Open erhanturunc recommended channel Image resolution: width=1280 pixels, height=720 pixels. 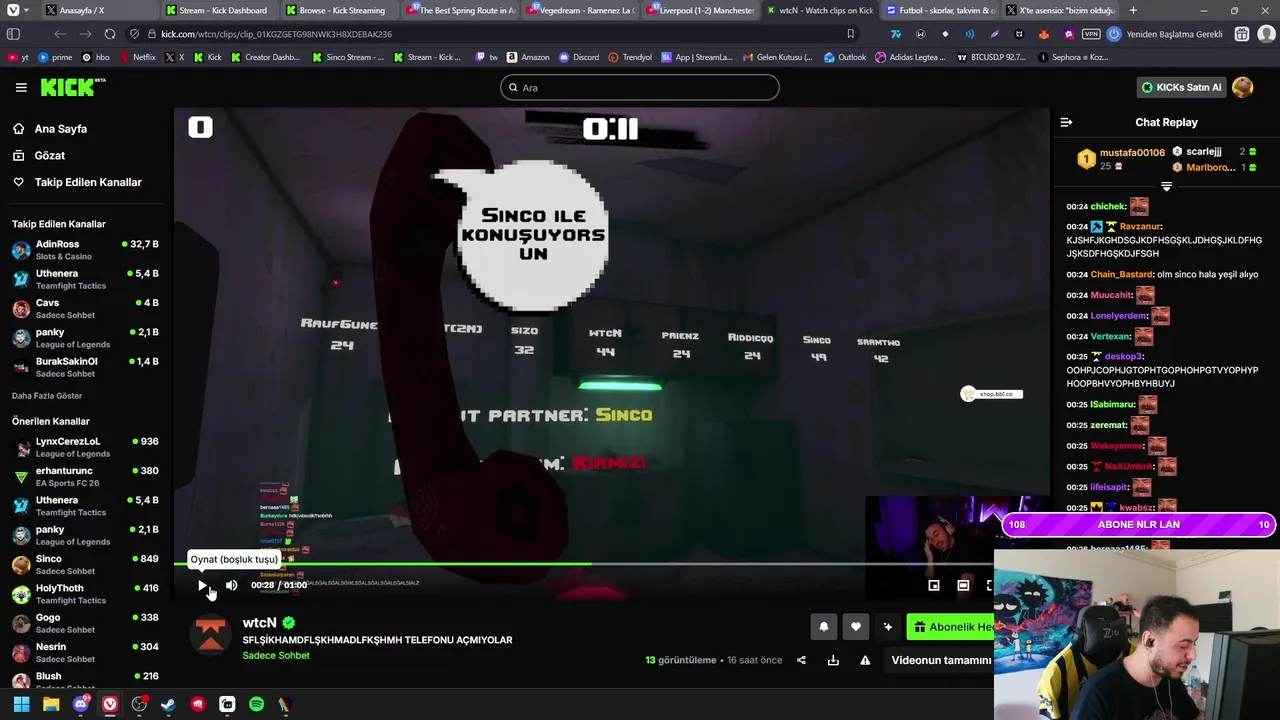85,476
